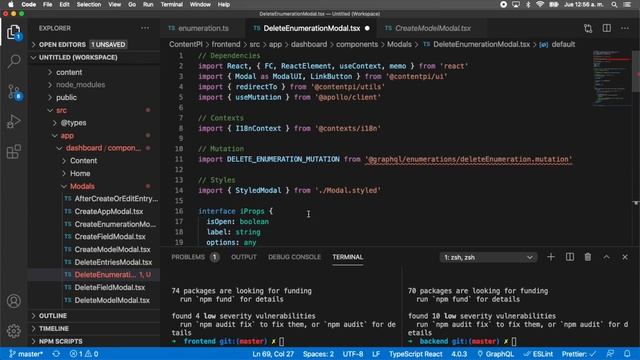Expand the node_modules folder
The width and height of the screenshot is (640, 360).
(x=80, y=85)
